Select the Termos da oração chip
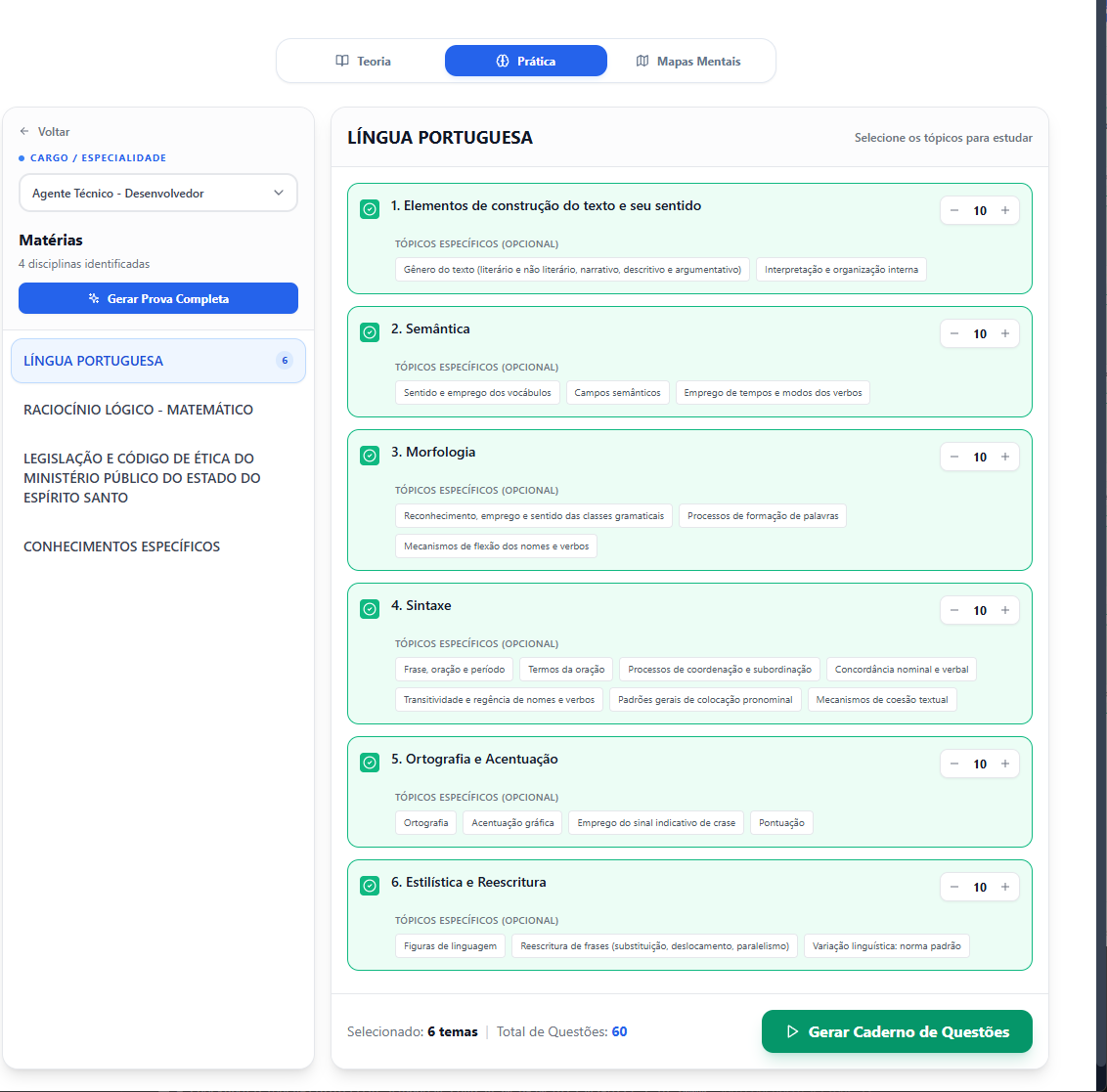Screen dimensions: 1107x1092 tap(566, 669)
